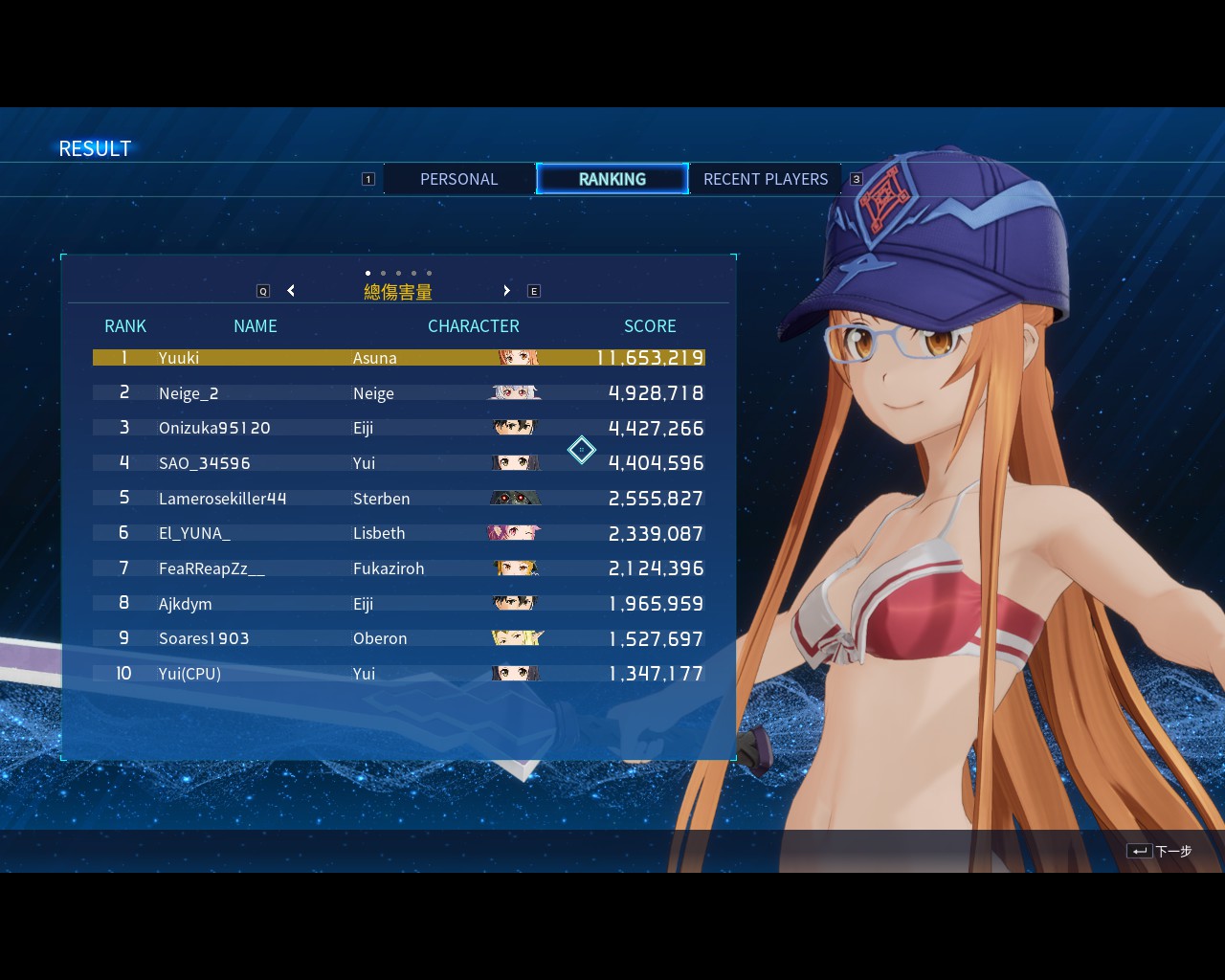Click the Enter key icon beside 下一步
1225x980 pixels.
(1139, 851)
